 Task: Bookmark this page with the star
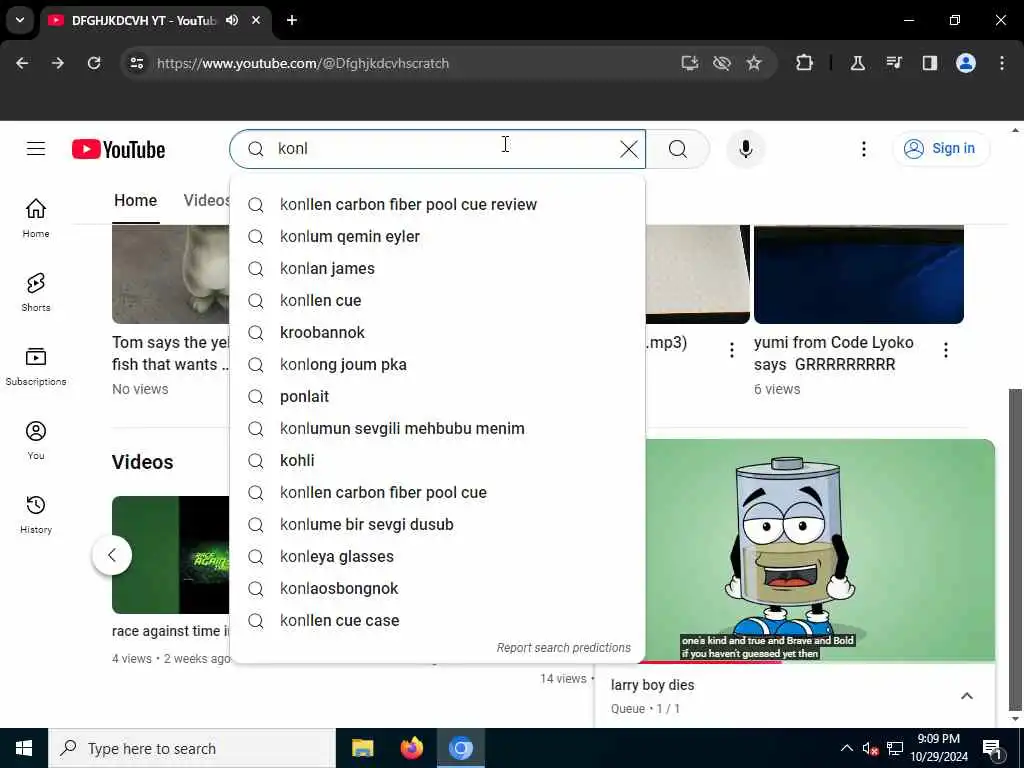(x=754, y=63)
